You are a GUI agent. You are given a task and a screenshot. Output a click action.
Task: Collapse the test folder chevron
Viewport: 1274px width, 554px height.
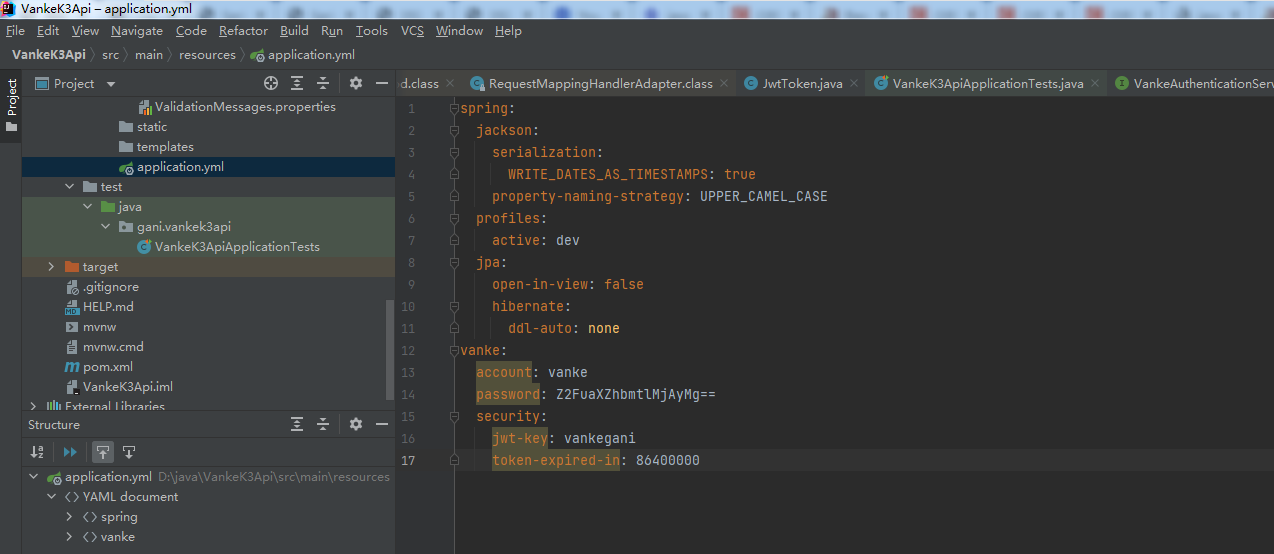click(x=70, y=187)
